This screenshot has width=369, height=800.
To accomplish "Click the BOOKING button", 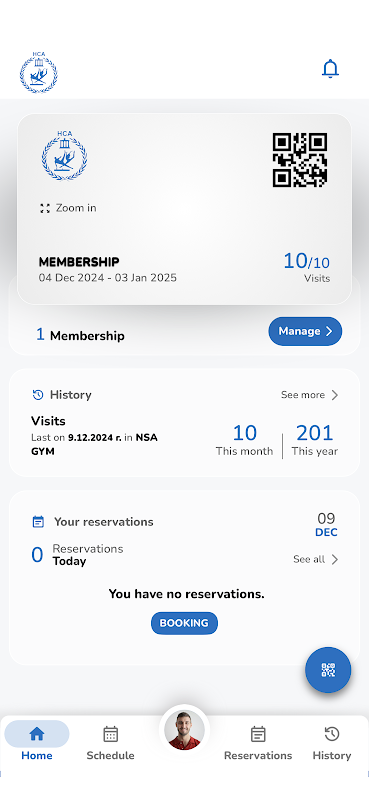I will point(184,623).
